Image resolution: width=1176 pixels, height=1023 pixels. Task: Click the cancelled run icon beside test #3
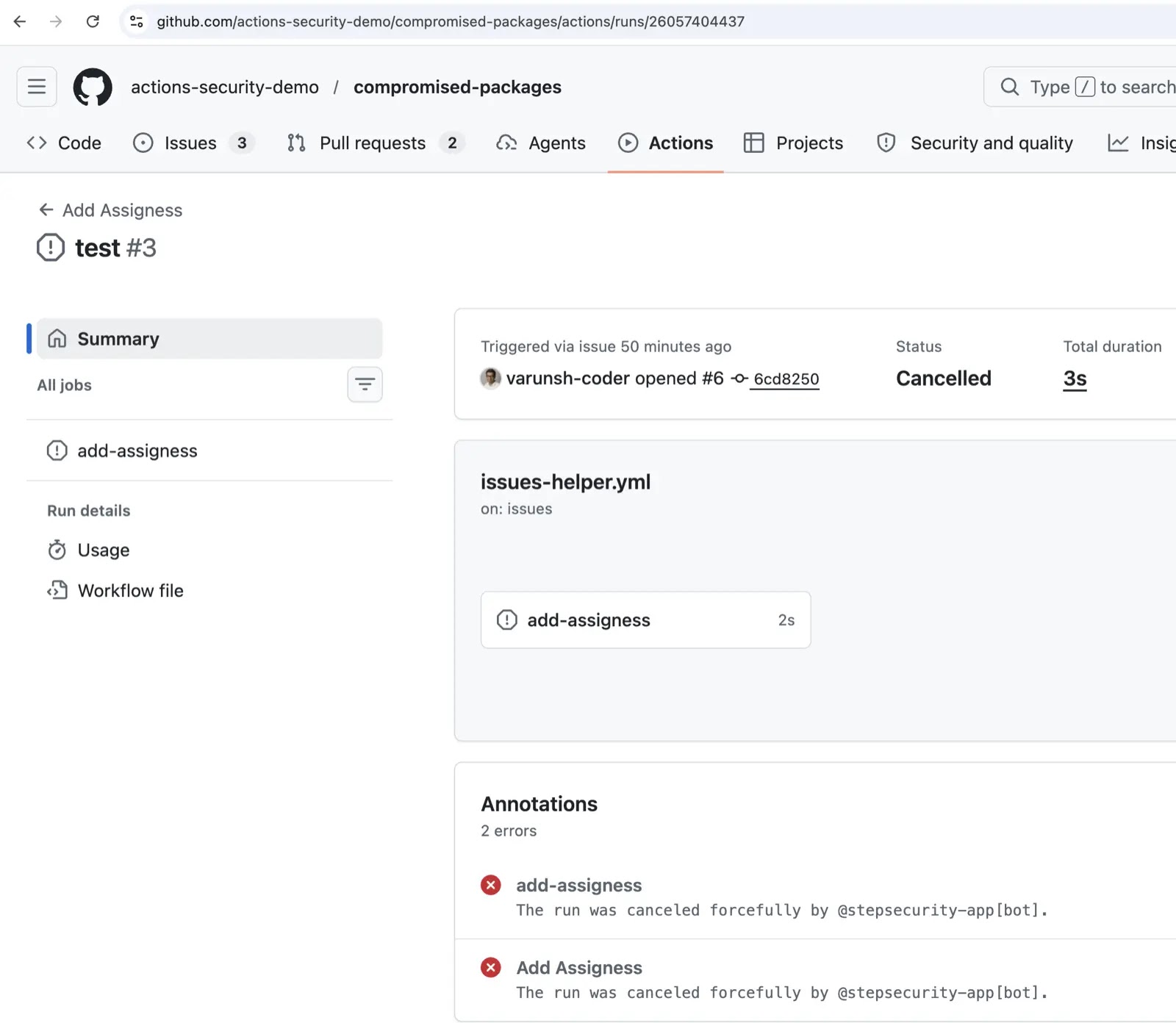pos(51,248)
